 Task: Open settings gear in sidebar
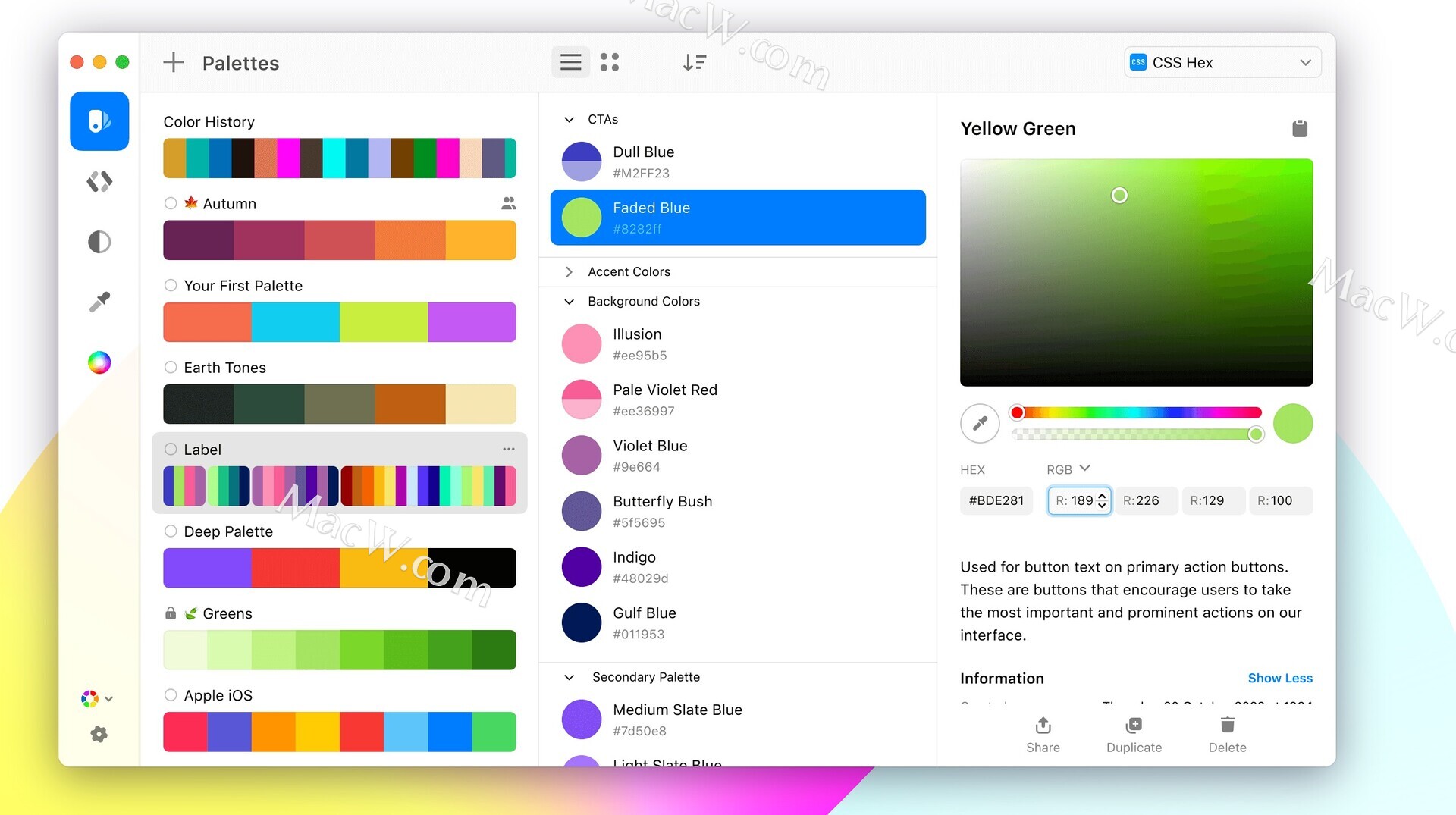point(99,734)
